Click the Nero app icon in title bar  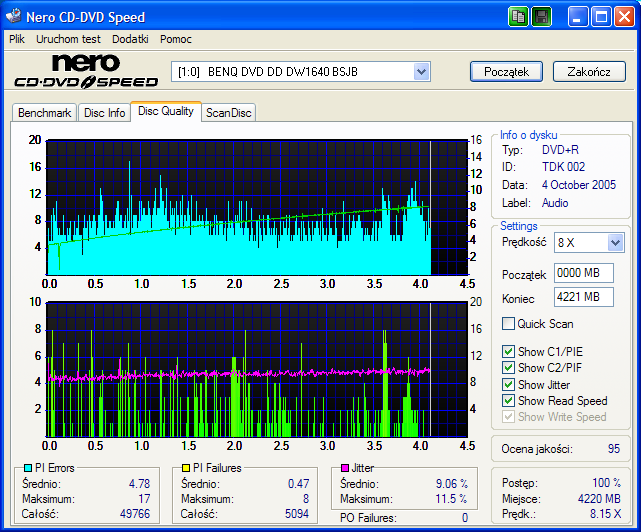click(13, 16)
